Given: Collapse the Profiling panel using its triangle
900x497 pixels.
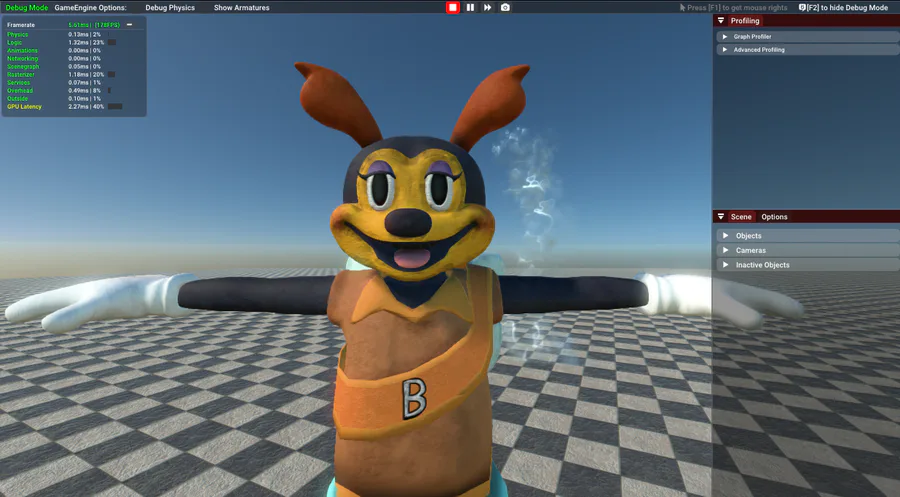Looking at the screenshot, I should pos(721,21).
